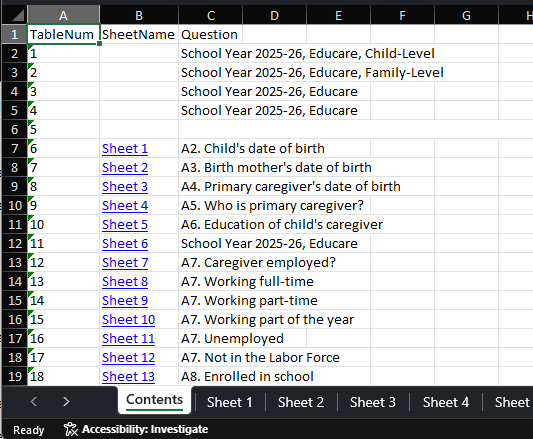
Task: Click the Ready status indicator
Action: [29, 430]
